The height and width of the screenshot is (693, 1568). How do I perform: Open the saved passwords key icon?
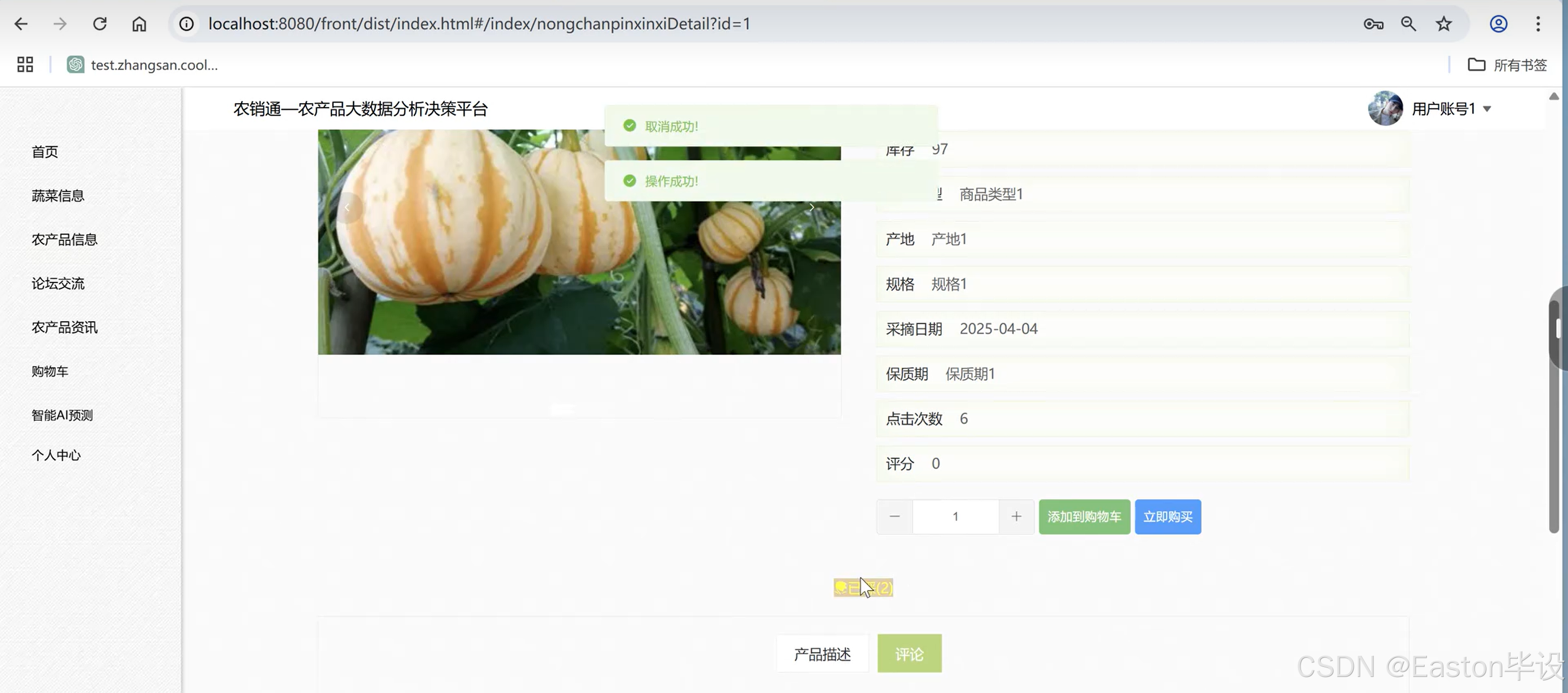(x=1373, y=24)
